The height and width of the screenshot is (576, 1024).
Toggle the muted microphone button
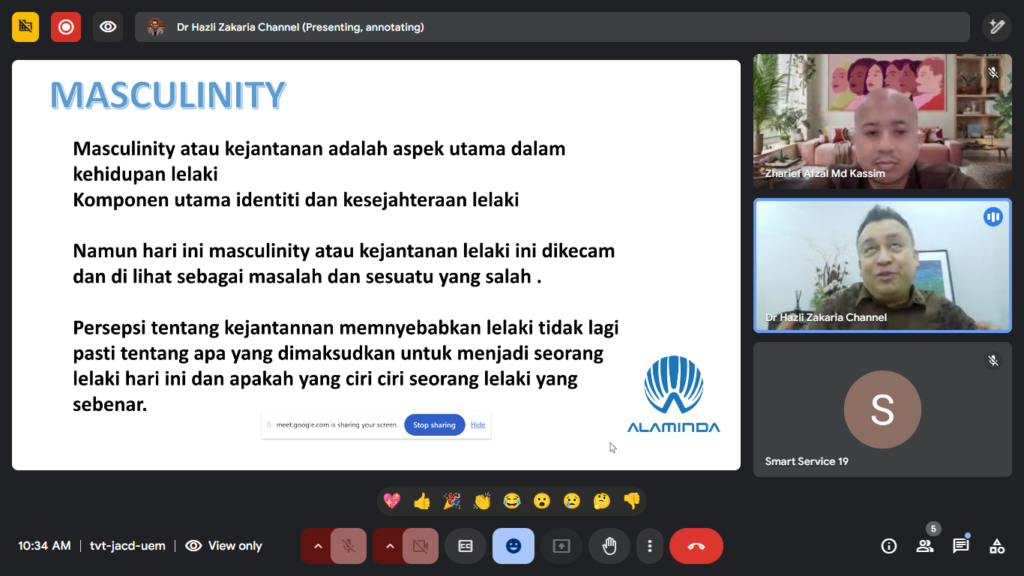coord(349,546)
